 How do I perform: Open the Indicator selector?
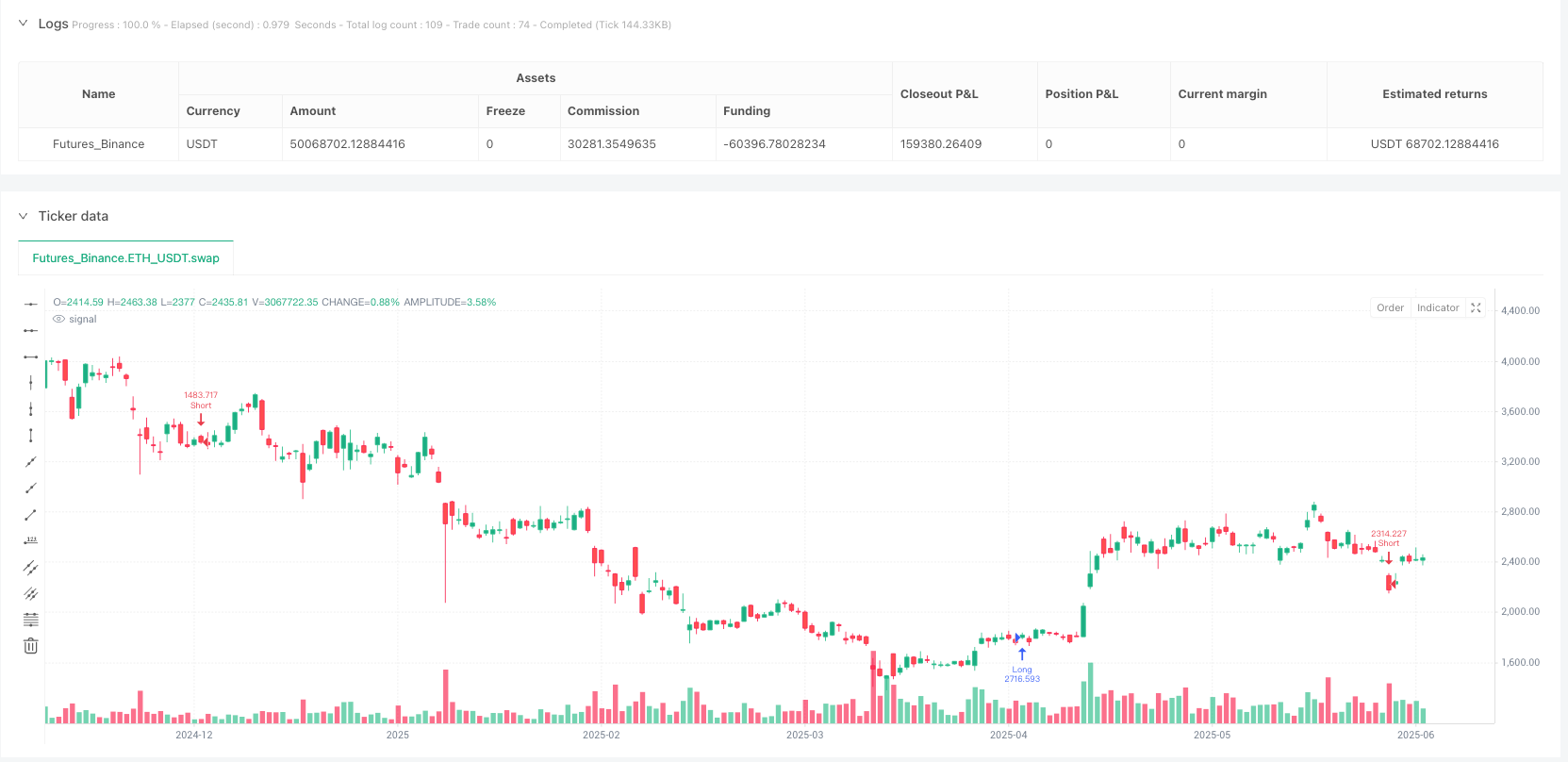(x=1437, y=306)
